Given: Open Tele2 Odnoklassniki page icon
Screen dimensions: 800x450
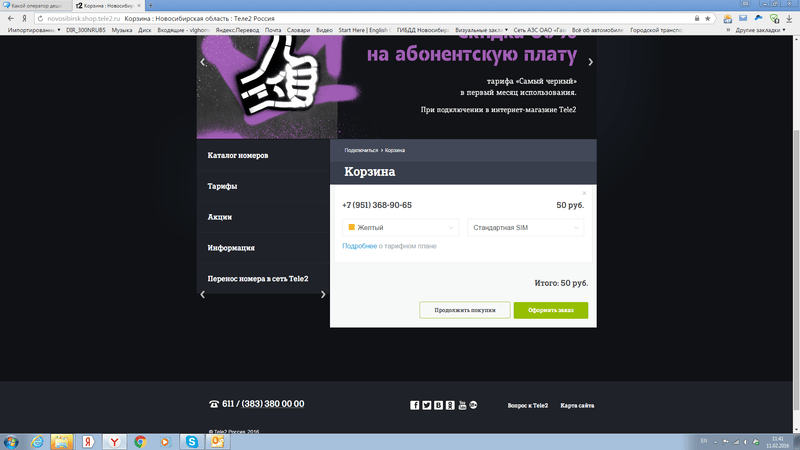Looking at the screenshot, I should coord(450,405).
